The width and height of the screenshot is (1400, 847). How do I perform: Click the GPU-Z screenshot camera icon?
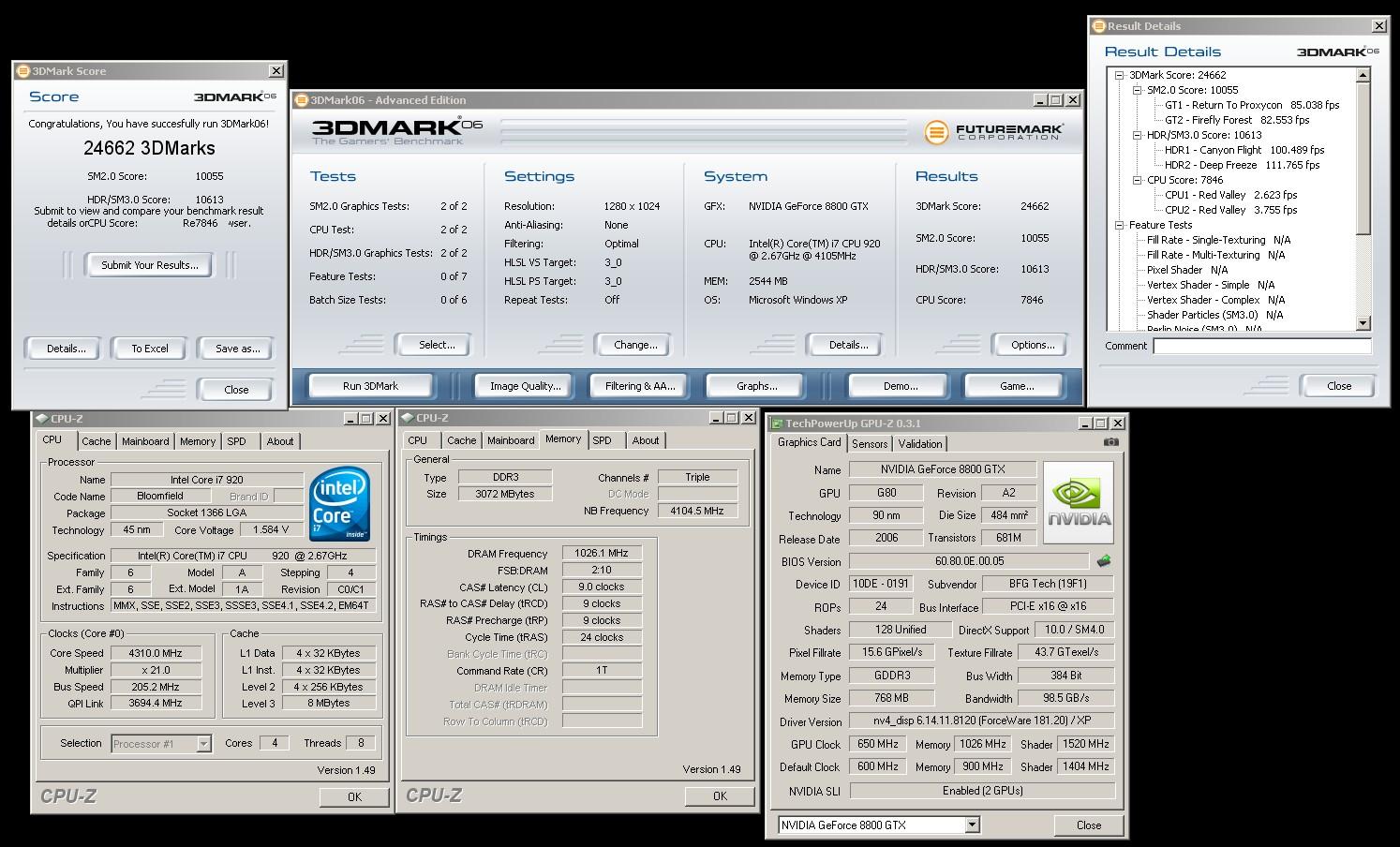coord(1110,442)
